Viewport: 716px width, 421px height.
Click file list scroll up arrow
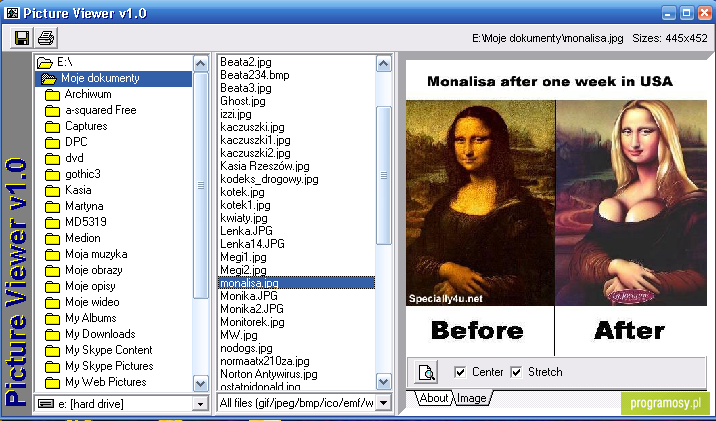pos(384,63)
